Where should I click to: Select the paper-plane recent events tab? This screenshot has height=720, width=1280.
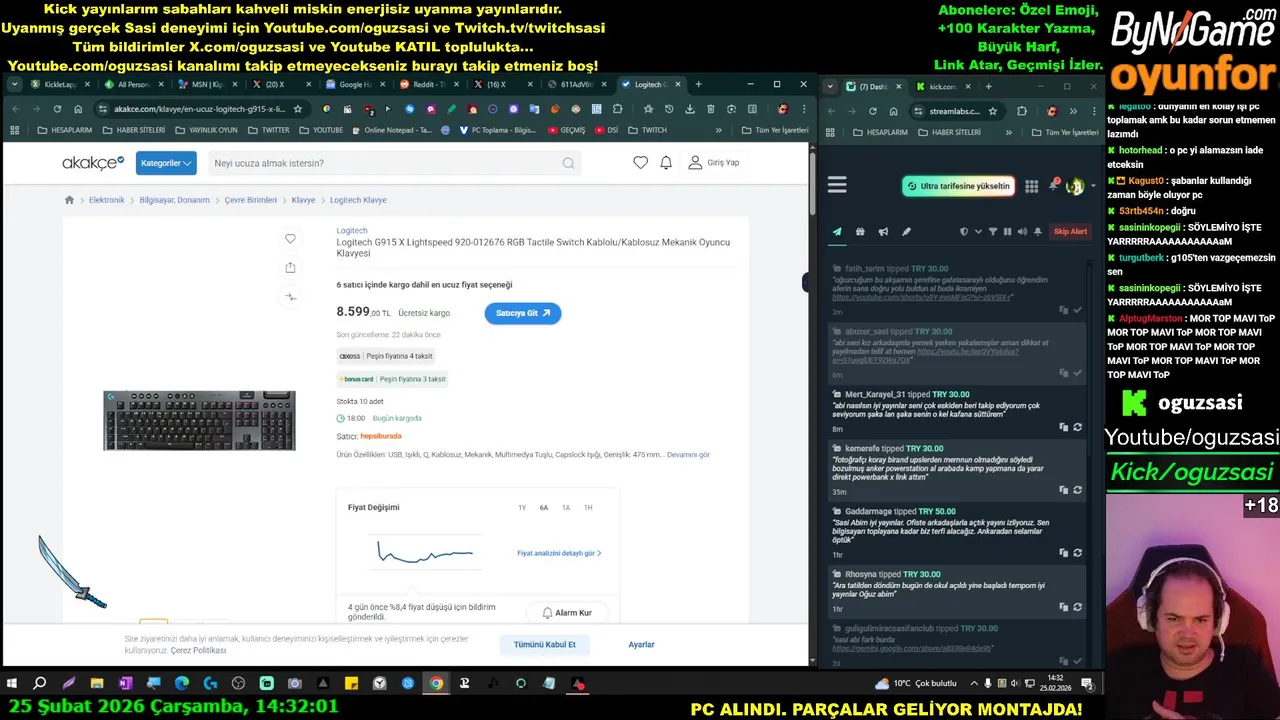[837, 232]
